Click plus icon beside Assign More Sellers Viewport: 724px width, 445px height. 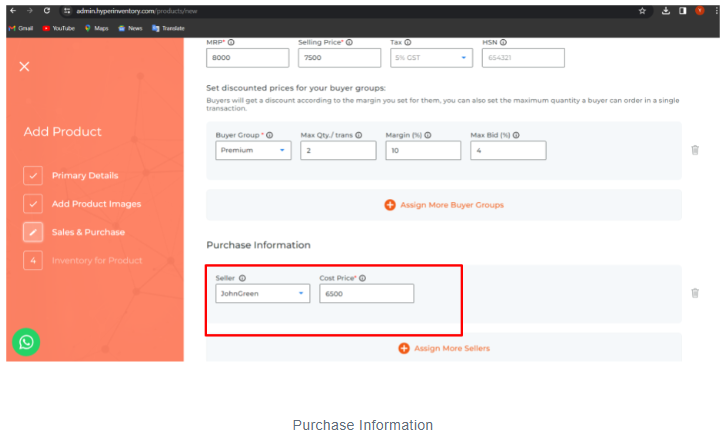tap(404, 349)
